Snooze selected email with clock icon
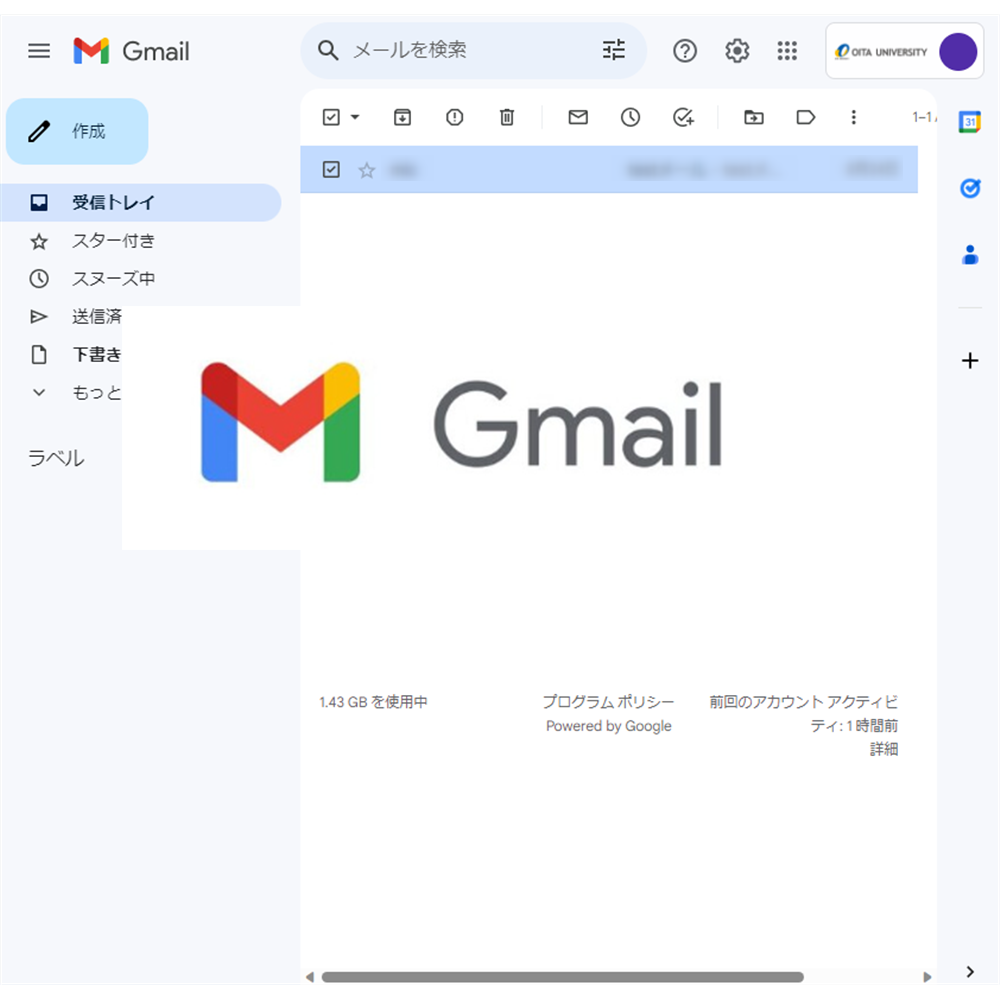1000x999 pixels. [x=630, y=117]
